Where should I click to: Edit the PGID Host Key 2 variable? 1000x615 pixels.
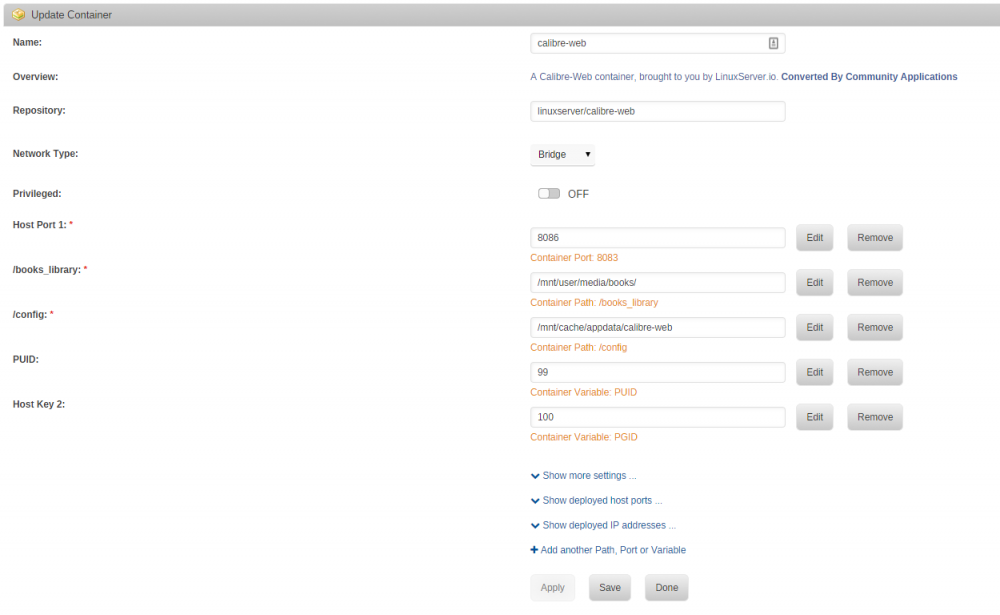click(814, 417)
